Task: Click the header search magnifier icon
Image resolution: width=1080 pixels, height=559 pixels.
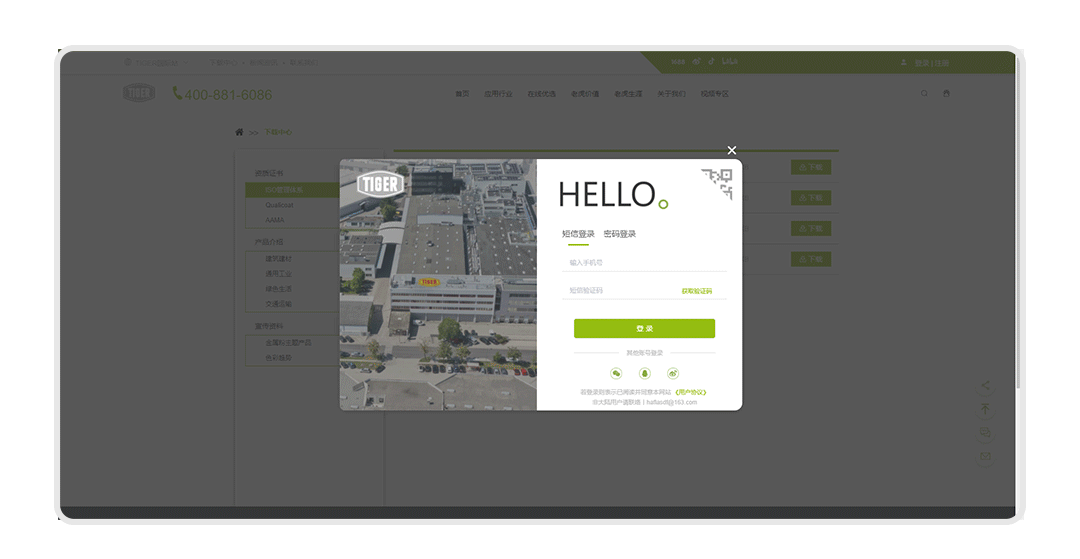Action: (924, 94)
